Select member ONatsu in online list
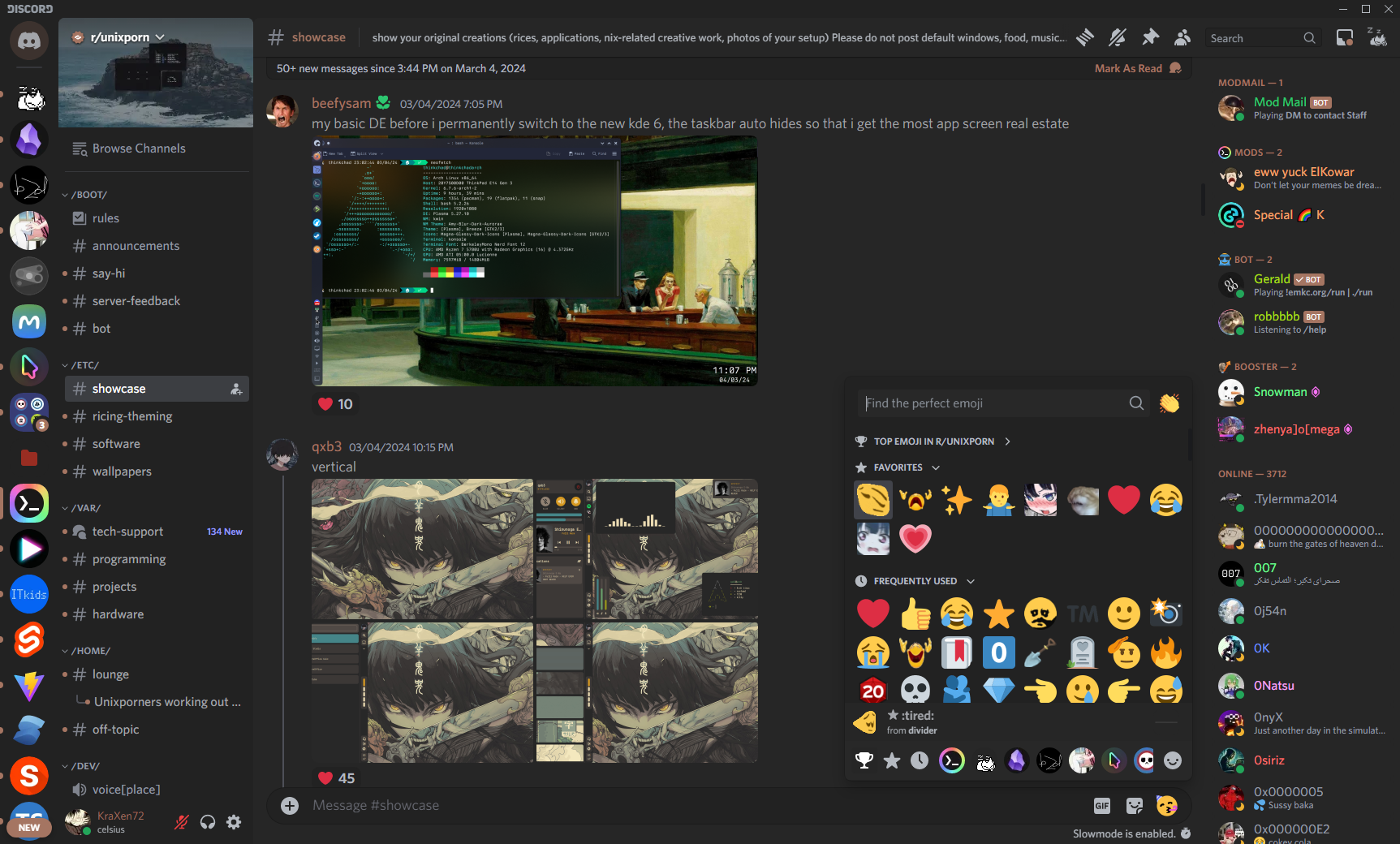 pos(1303,686)
